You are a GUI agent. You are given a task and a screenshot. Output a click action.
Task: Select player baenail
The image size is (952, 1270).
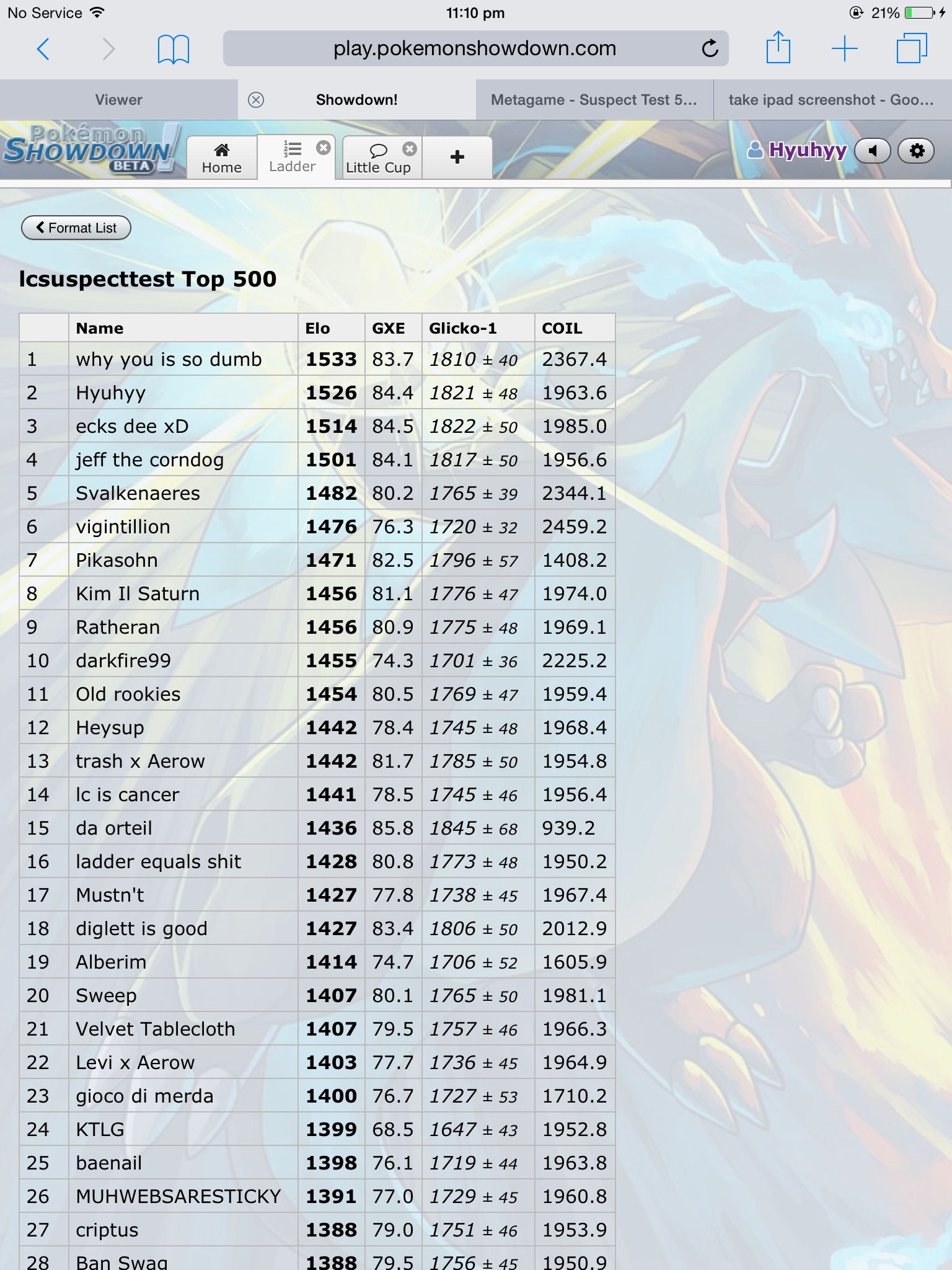pos(108,1163)
